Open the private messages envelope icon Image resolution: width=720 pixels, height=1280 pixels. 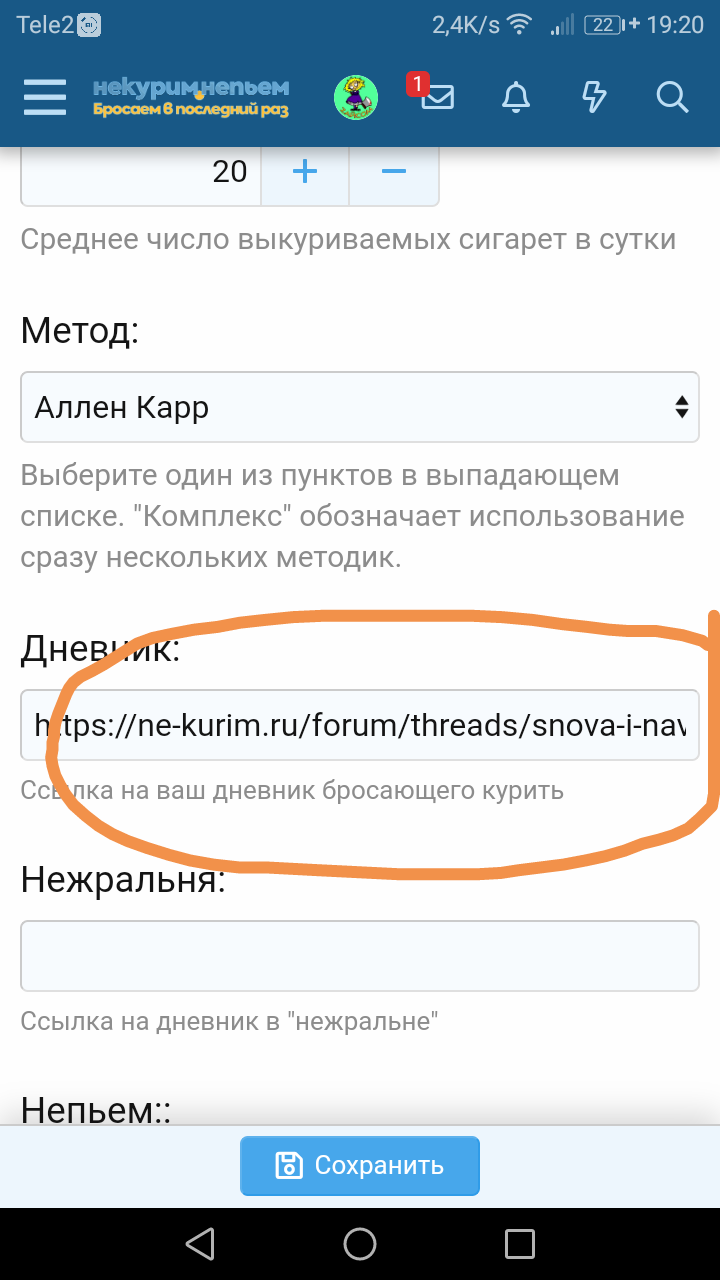tap(437, 99)
